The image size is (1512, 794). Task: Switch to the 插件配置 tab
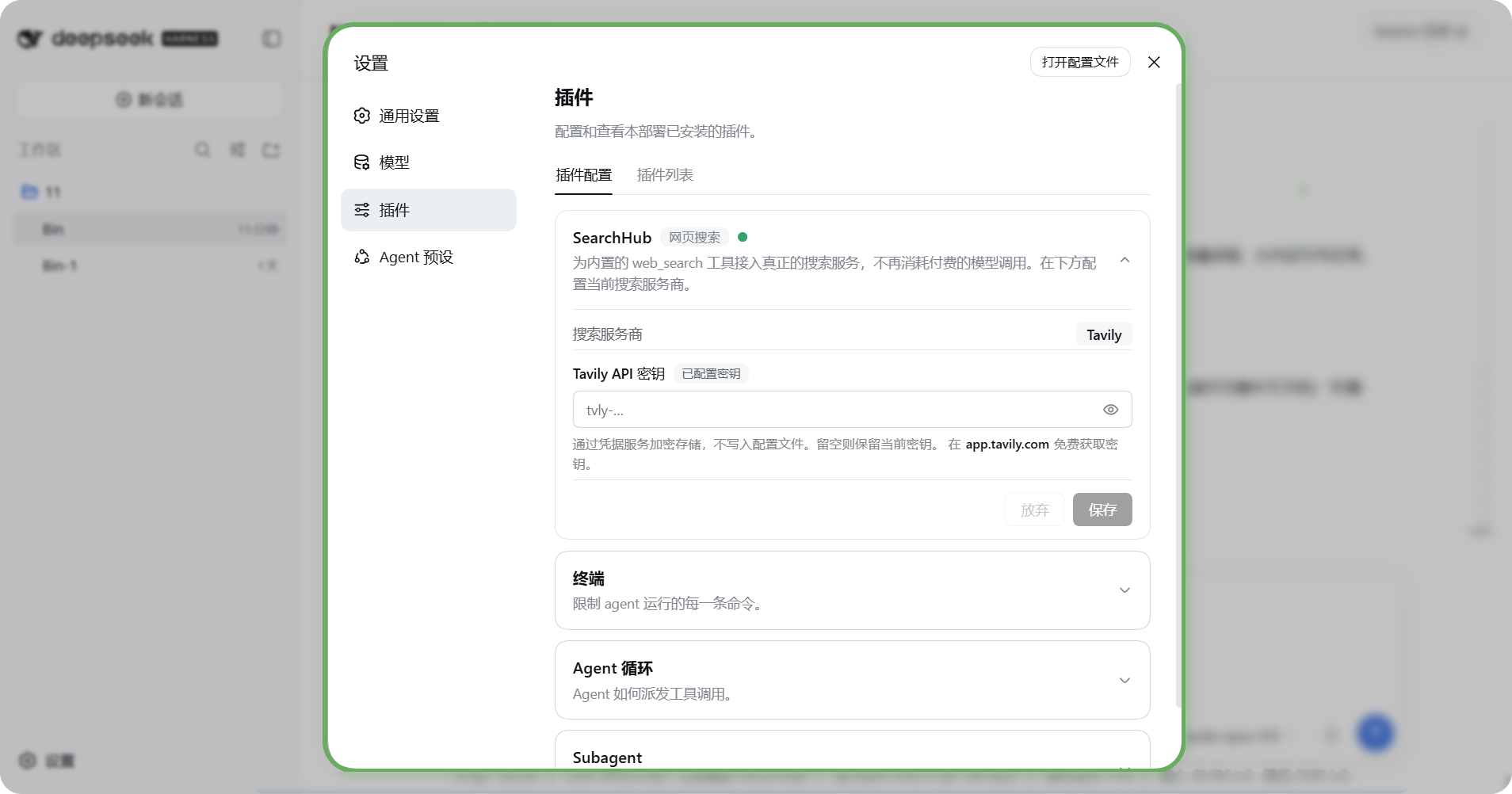pos(583,175)
